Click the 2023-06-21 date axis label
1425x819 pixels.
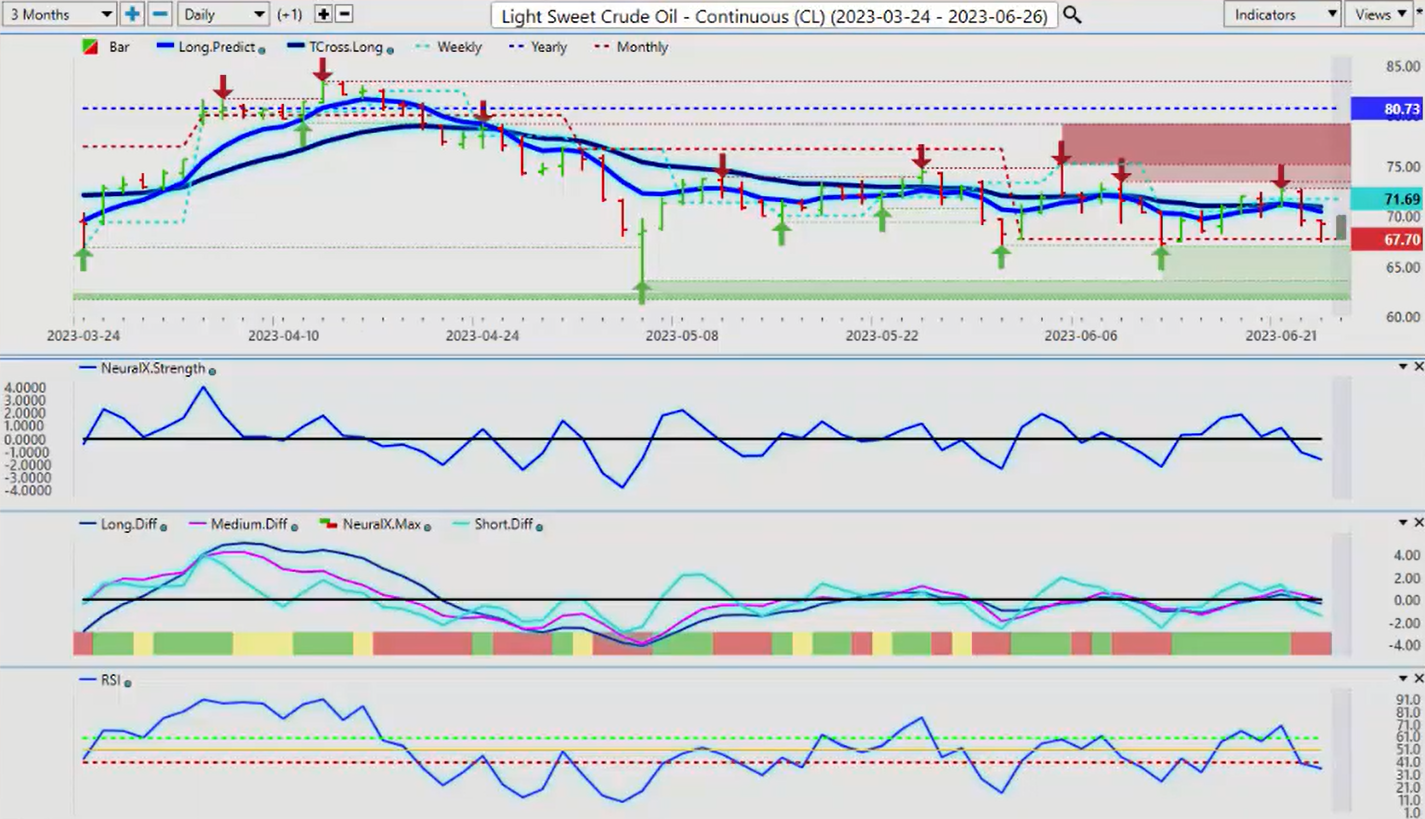(x=1281, y=336)
